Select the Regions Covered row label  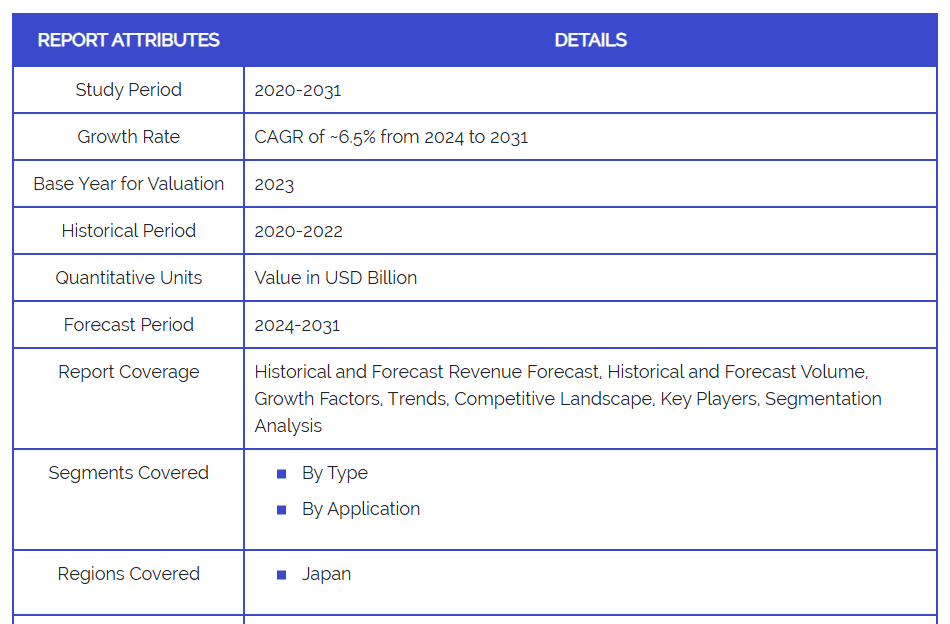tap(128, 574)
